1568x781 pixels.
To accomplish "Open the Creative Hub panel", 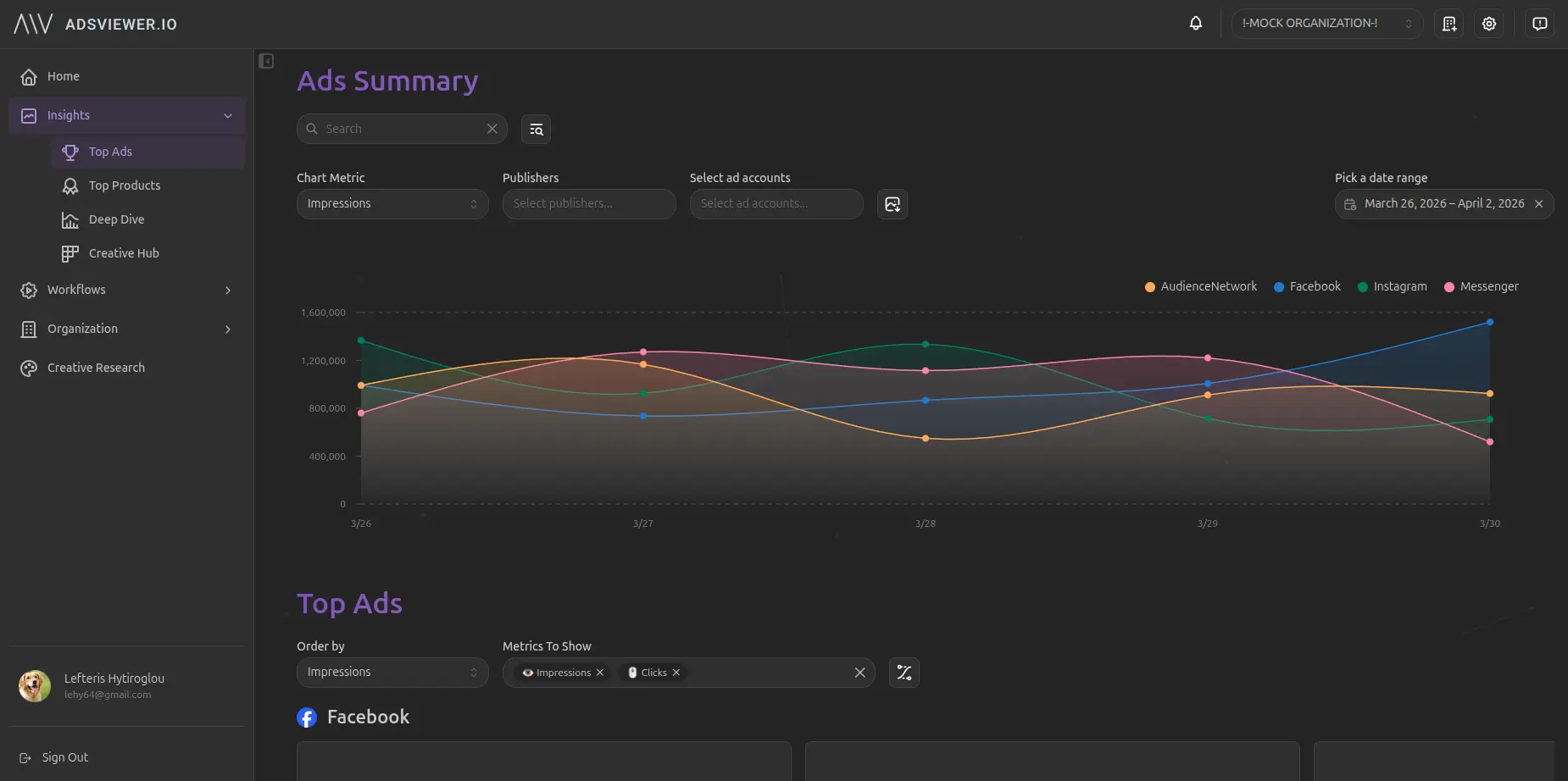I will point(124,252).
